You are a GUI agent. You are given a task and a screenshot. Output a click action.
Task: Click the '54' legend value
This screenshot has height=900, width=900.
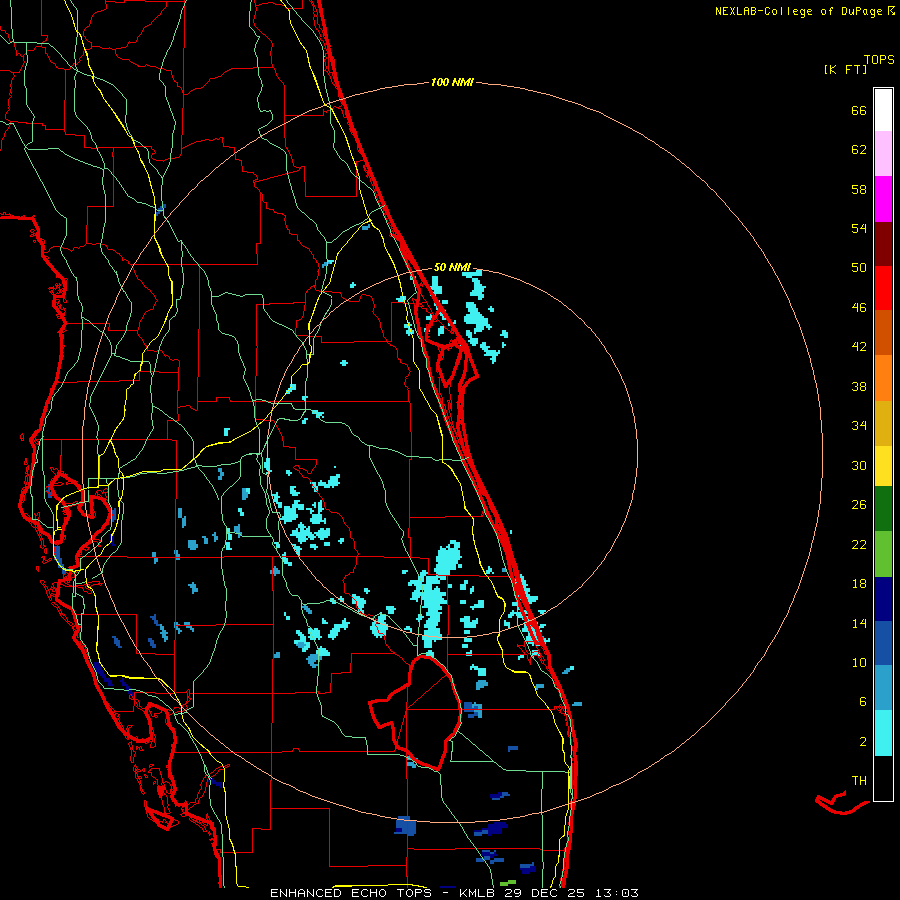coord(859,228)
